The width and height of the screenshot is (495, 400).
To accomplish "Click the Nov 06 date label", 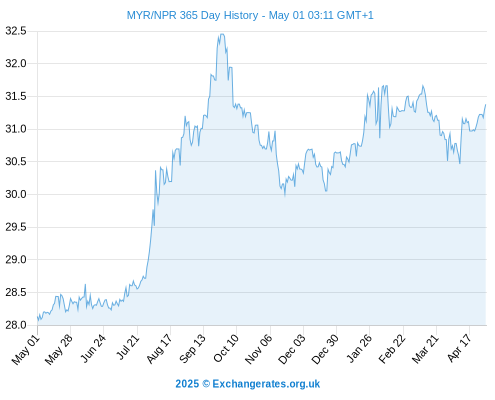I will (x=258, y=349).
